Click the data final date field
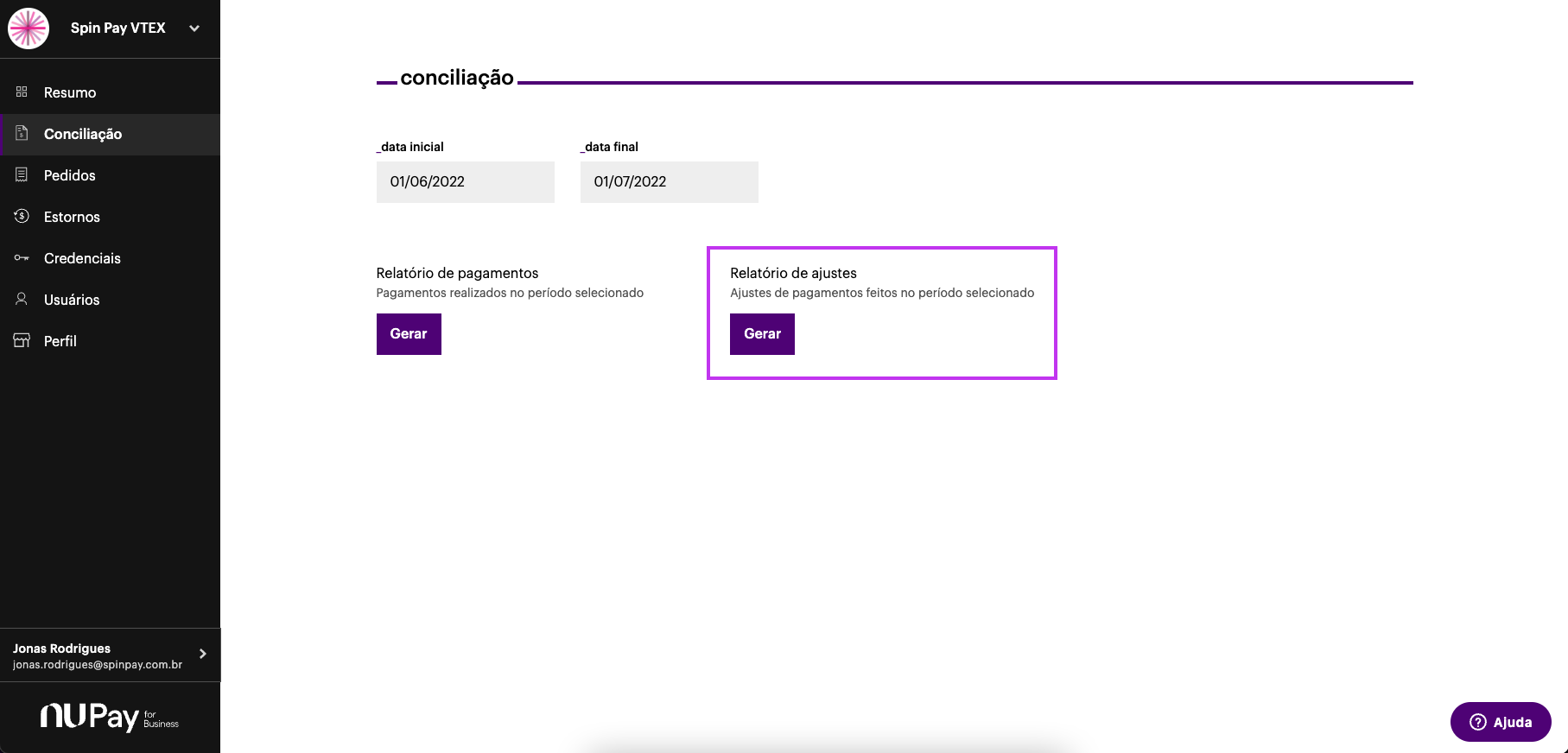 click(x=669, y=182)
